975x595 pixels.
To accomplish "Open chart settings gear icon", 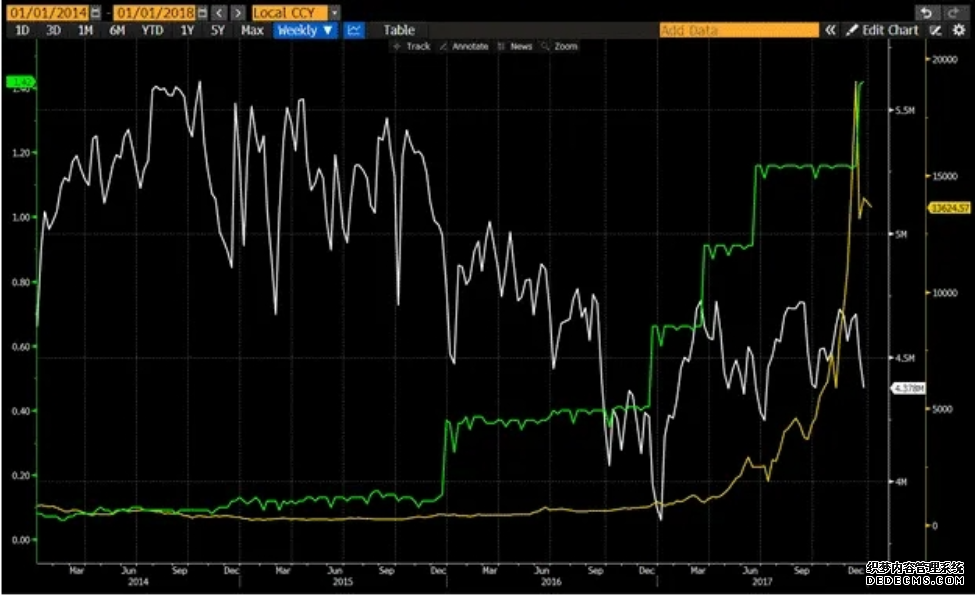I will (958, 30).
